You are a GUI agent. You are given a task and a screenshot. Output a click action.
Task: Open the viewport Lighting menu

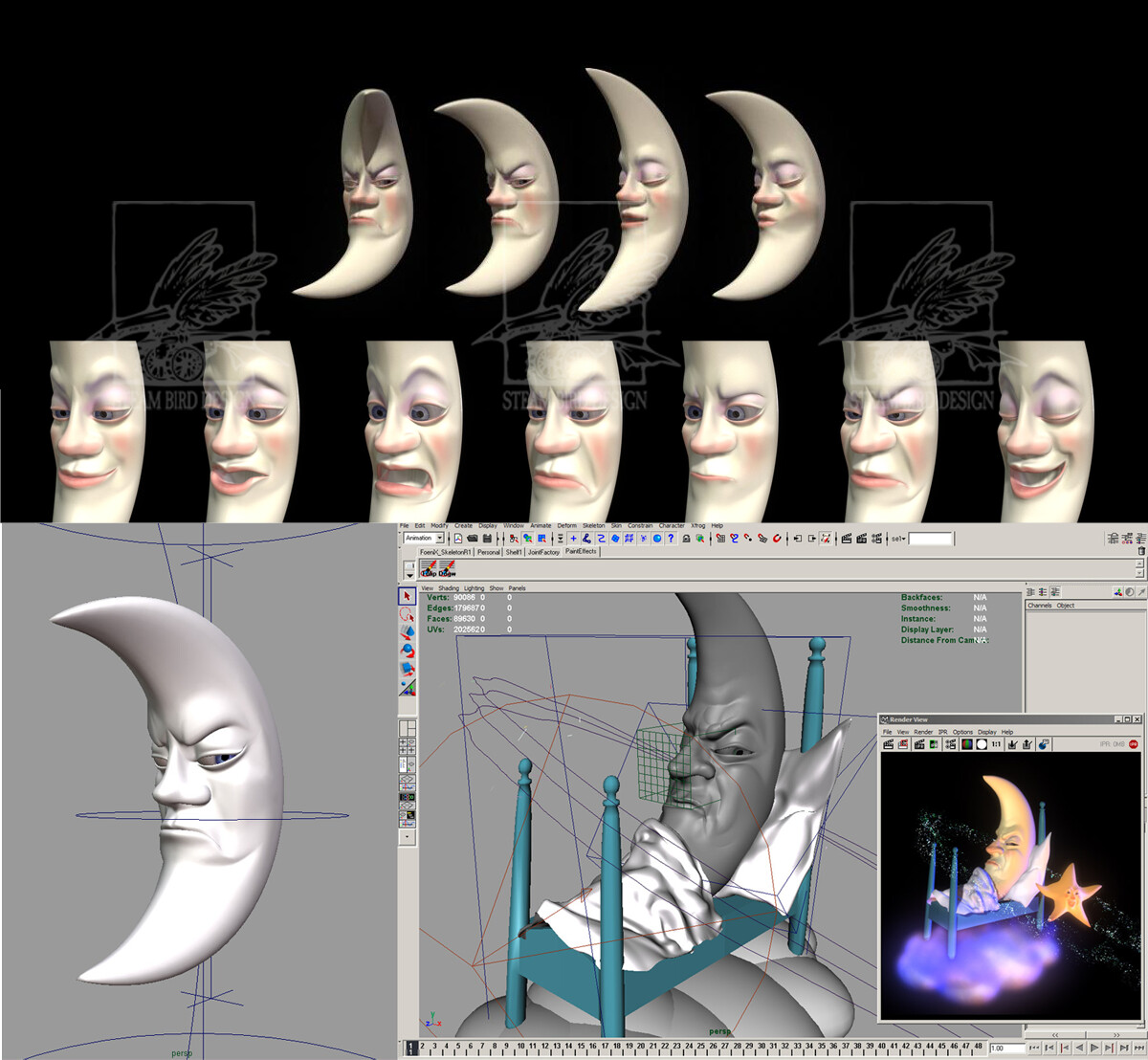point(475,588)
